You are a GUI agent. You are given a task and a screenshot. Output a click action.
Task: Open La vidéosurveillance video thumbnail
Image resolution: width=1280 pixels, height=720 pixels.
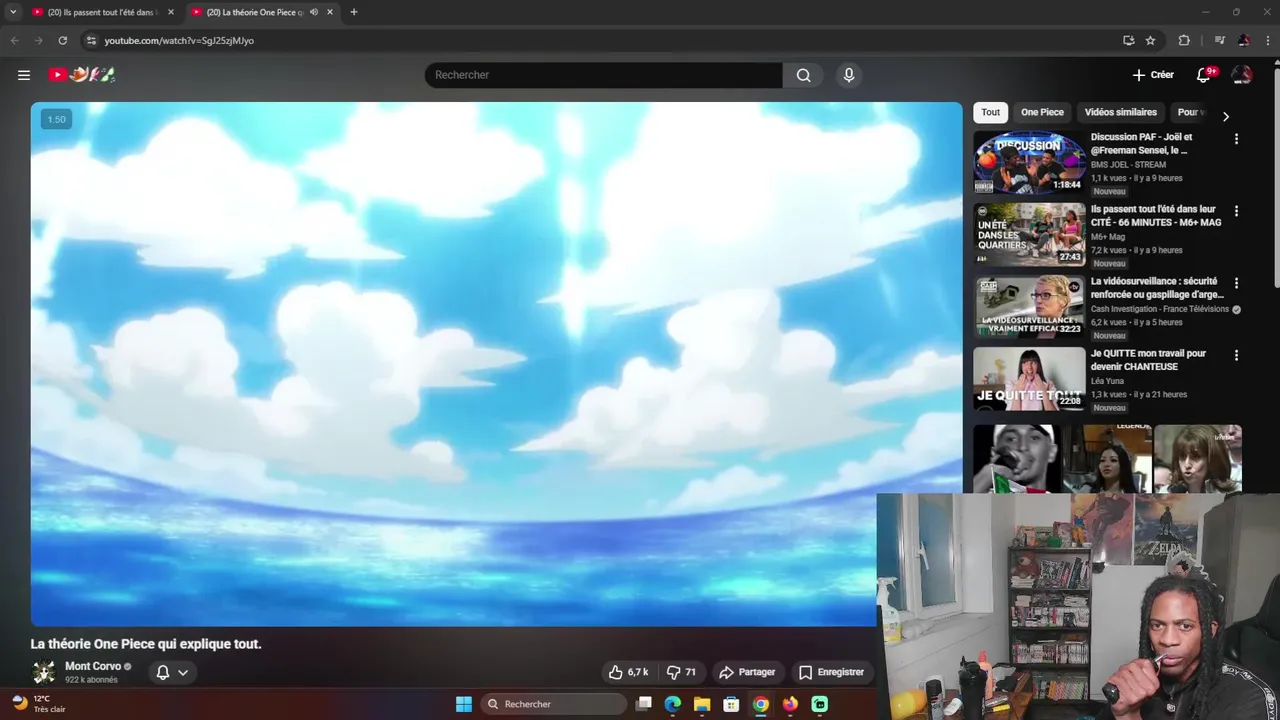point(1029,306)
